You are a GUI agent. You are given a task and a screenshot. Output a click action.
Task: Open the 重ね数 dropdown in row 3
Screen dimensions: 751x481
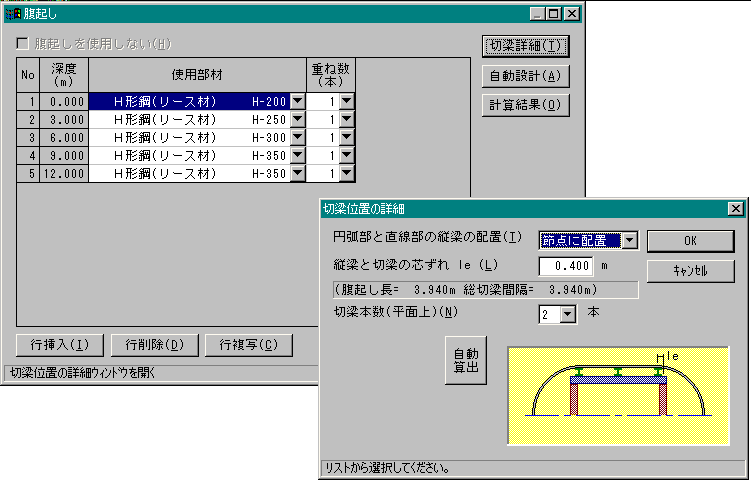(x=346, y=137)
